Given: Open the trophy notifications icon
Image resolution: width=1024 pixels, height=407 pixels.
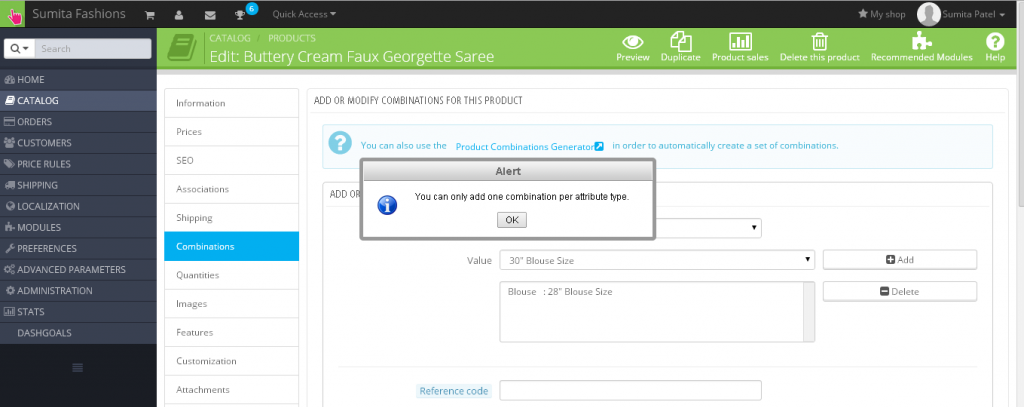Looking at the screenshot, I should click(240, 15).
